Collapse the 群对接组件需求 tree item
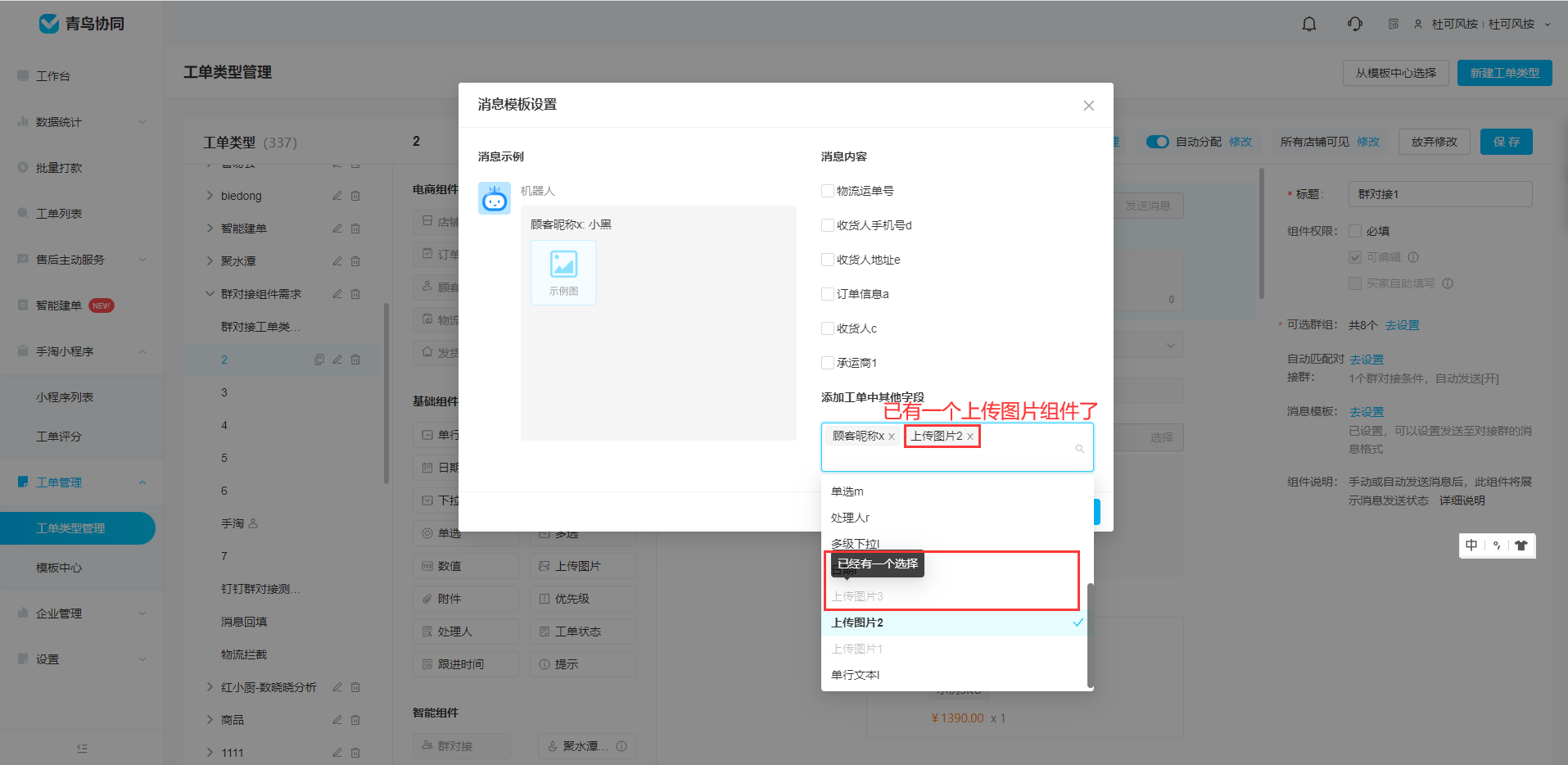1568x765 pixels. coord(210,294)
